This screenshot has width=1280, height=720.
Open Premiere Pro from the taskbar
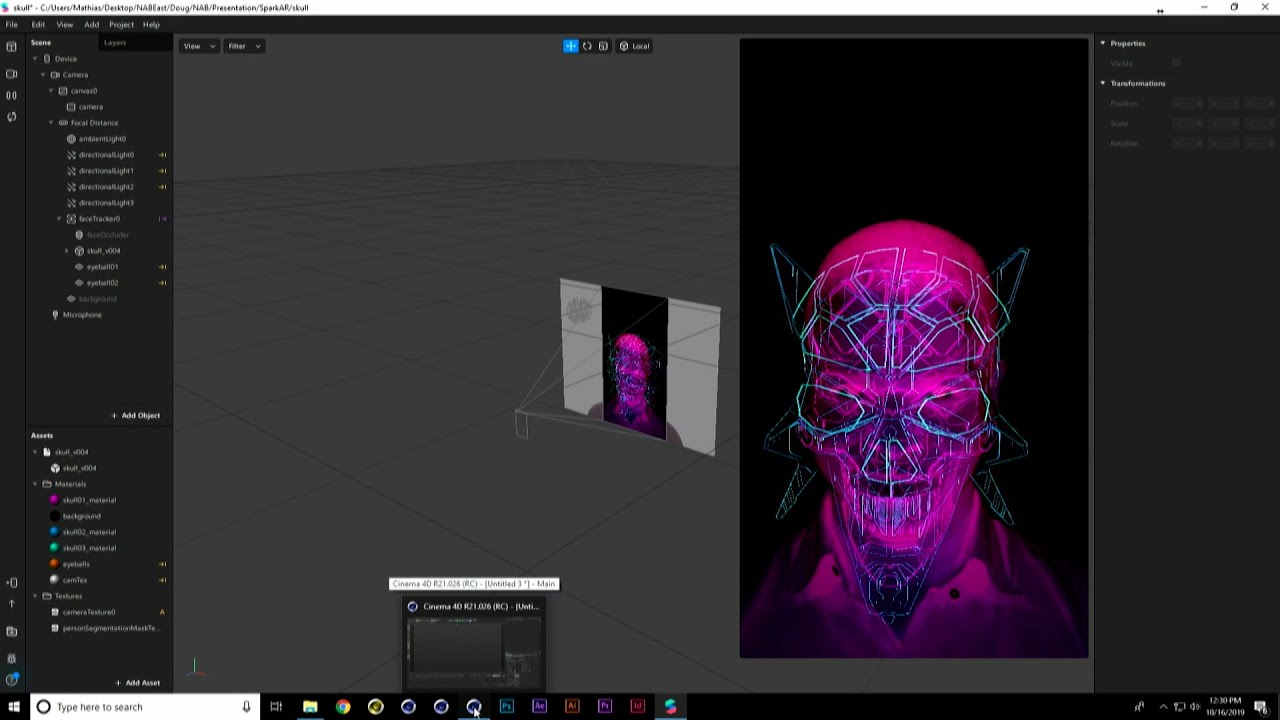point(605,706)
